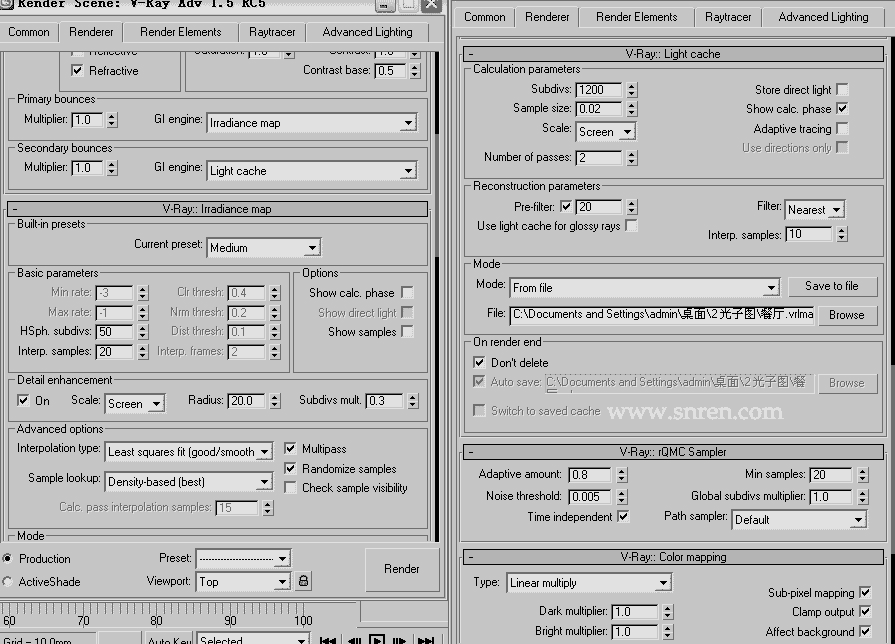Collapse the V-Ray:: rQMC Sampler rollout
The height and width of the screenshot is (644, 895).
673,452
